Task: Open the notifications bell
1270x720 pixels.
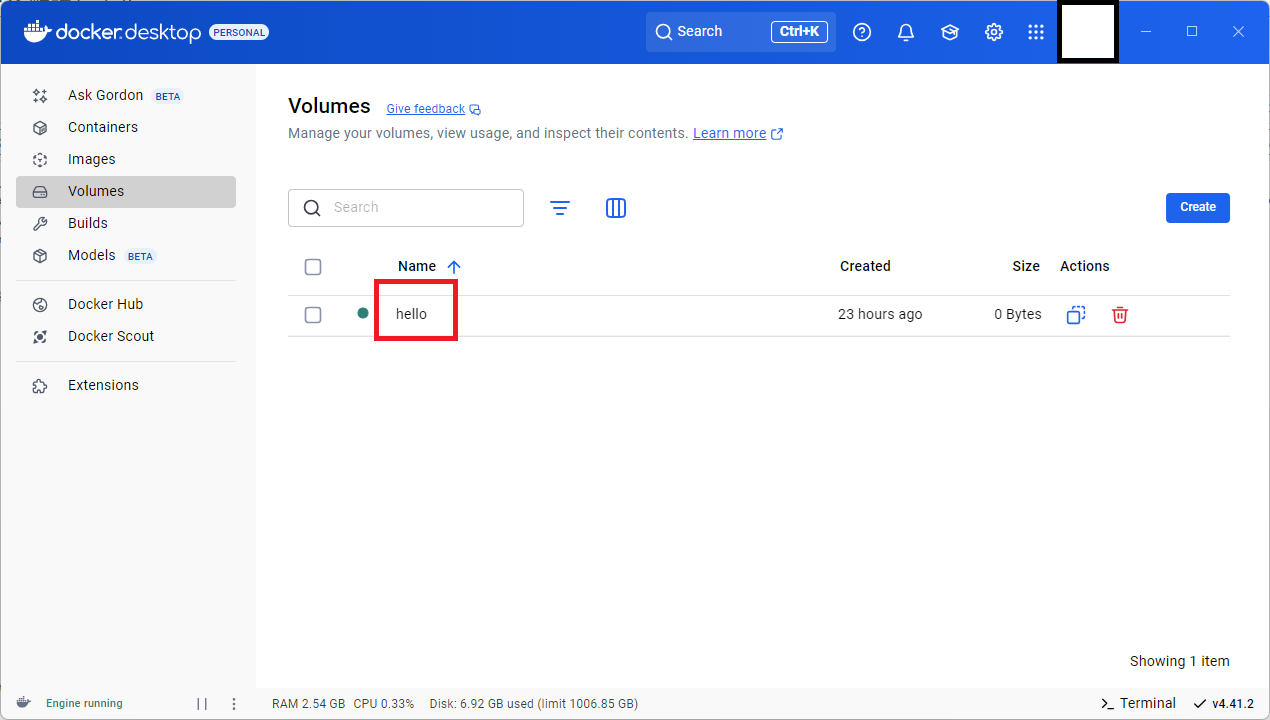Action: click(x=905, y=31)
